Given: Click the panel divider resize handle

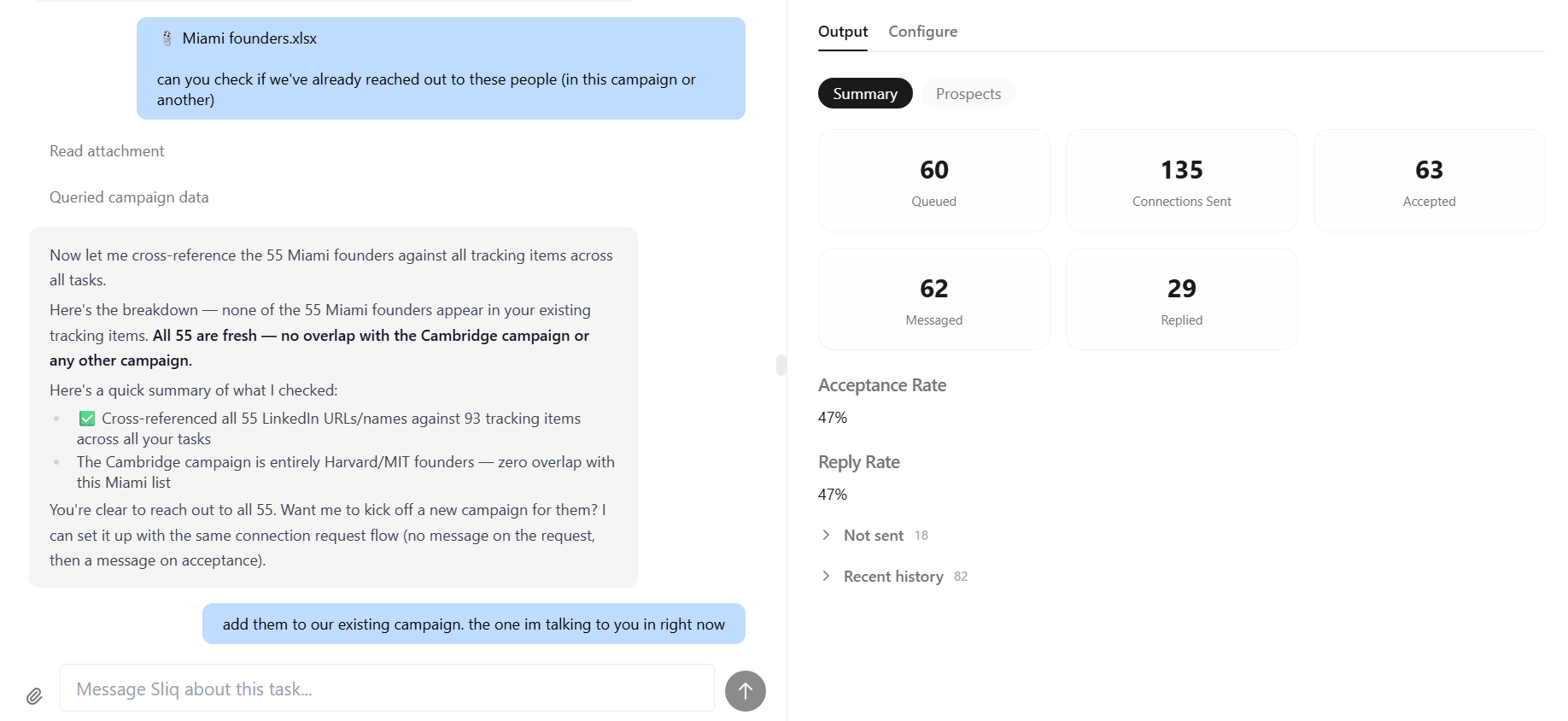Looking at the screenshot, I should [781, 365].
